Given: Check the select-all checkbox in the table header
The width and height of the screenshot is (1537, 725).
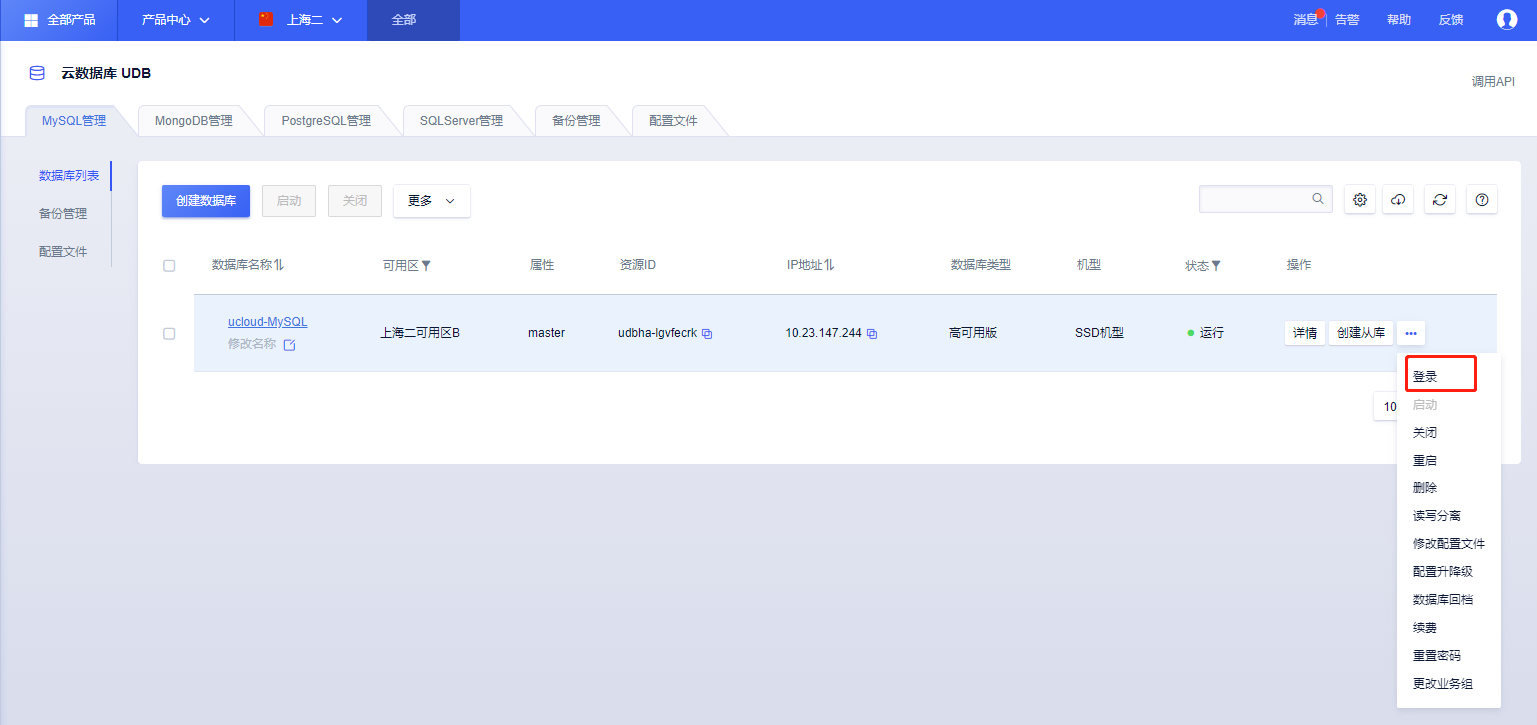Looking at the screenshot, I should tap(169, 265).
